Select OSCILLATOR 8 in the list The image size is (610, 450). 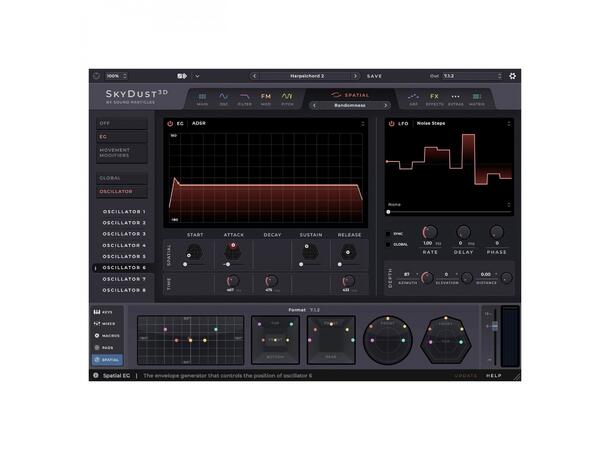pos(124,290)
